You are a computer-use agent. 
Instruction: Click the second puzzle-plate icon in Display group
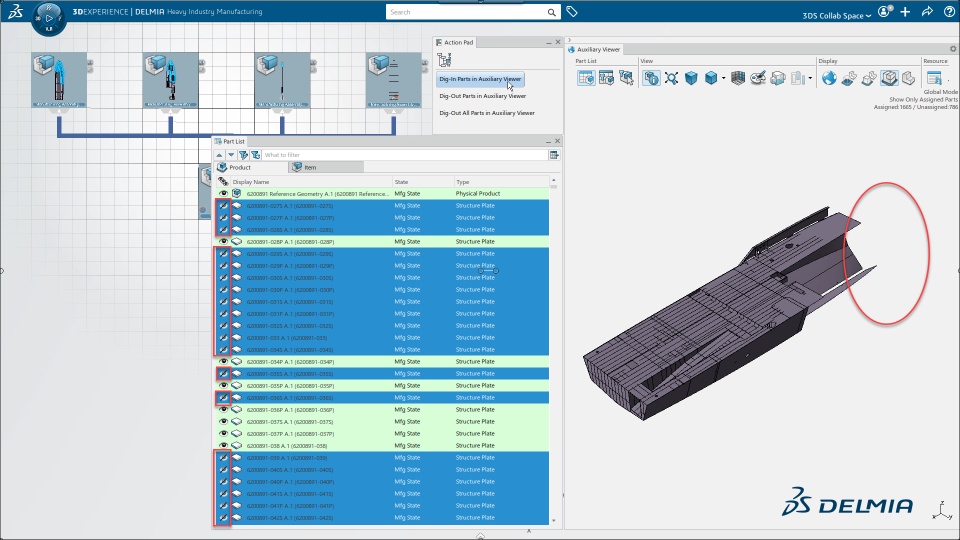(869, 78)
